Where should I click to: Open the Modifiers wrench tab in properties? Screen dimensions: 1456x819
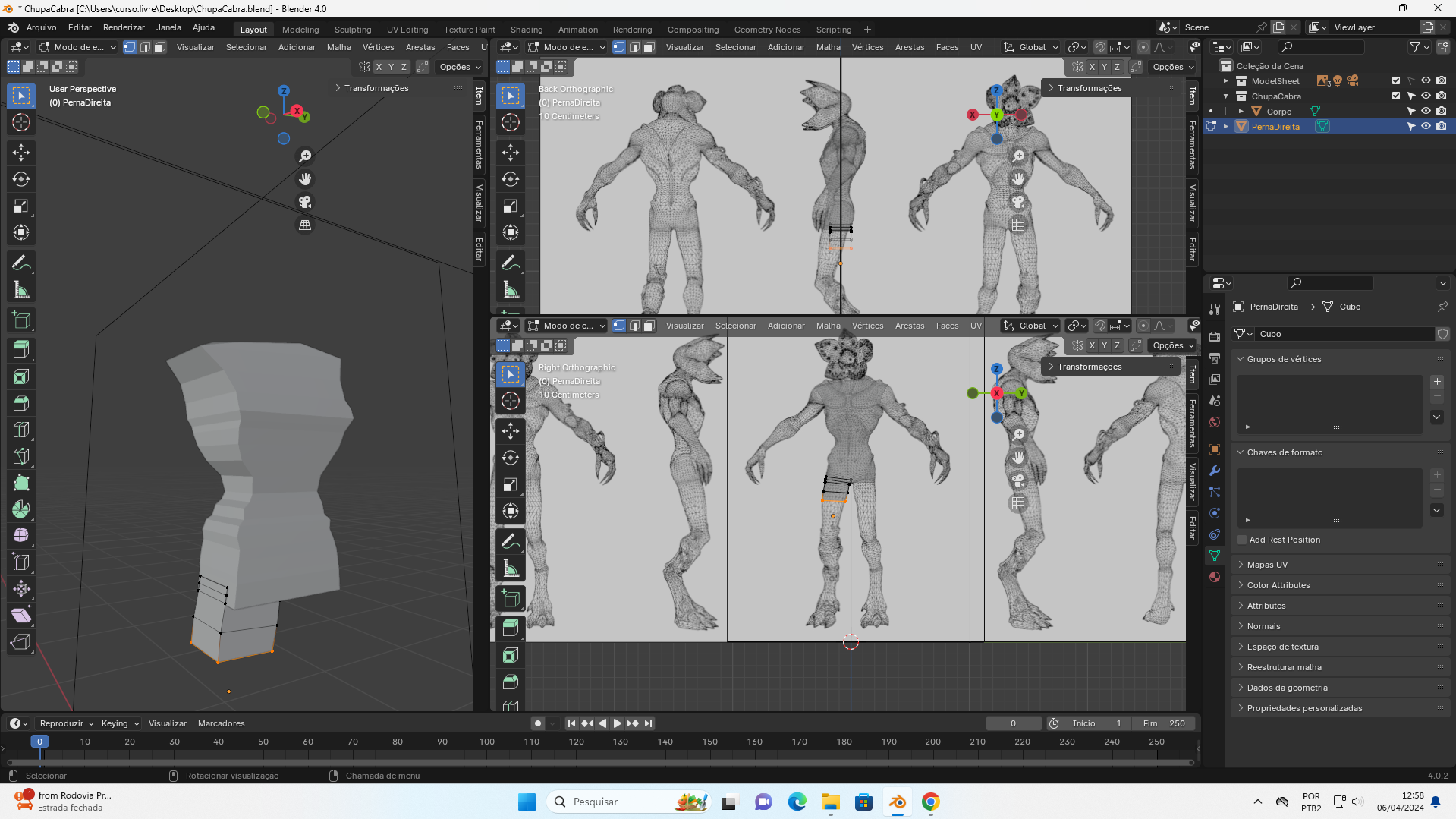(1215, 471)
